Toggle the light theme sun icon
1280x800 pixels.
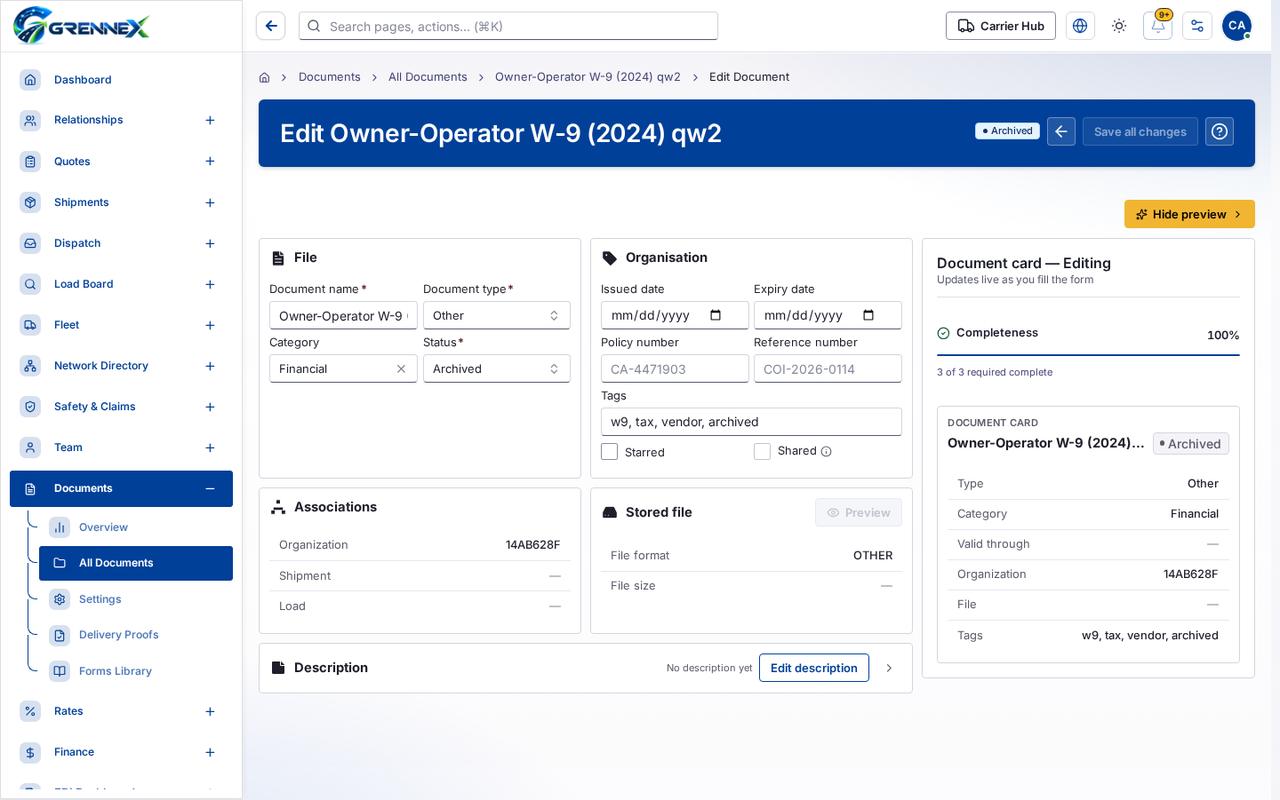coord(1119,26)
